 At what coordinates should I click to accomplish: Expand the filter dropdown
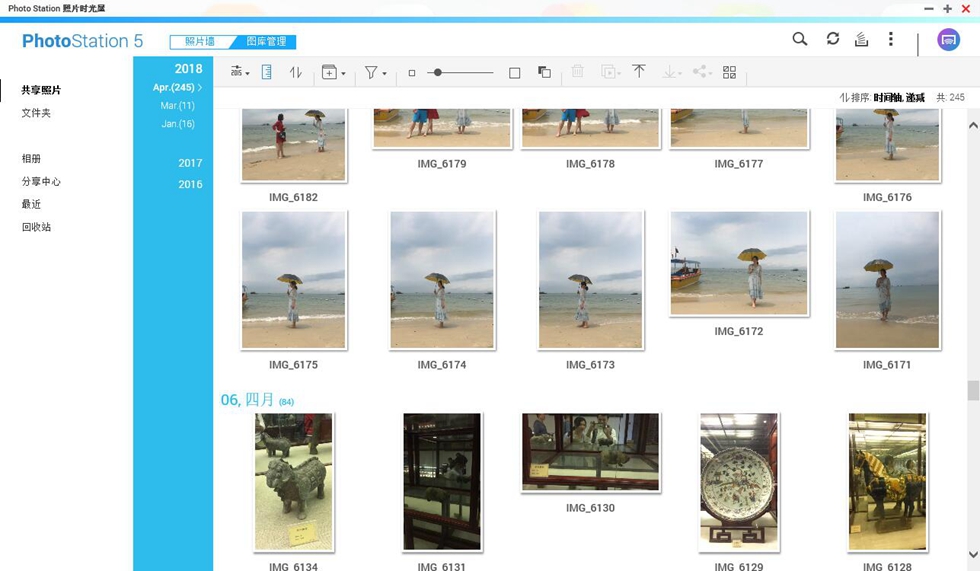(375, 72)
